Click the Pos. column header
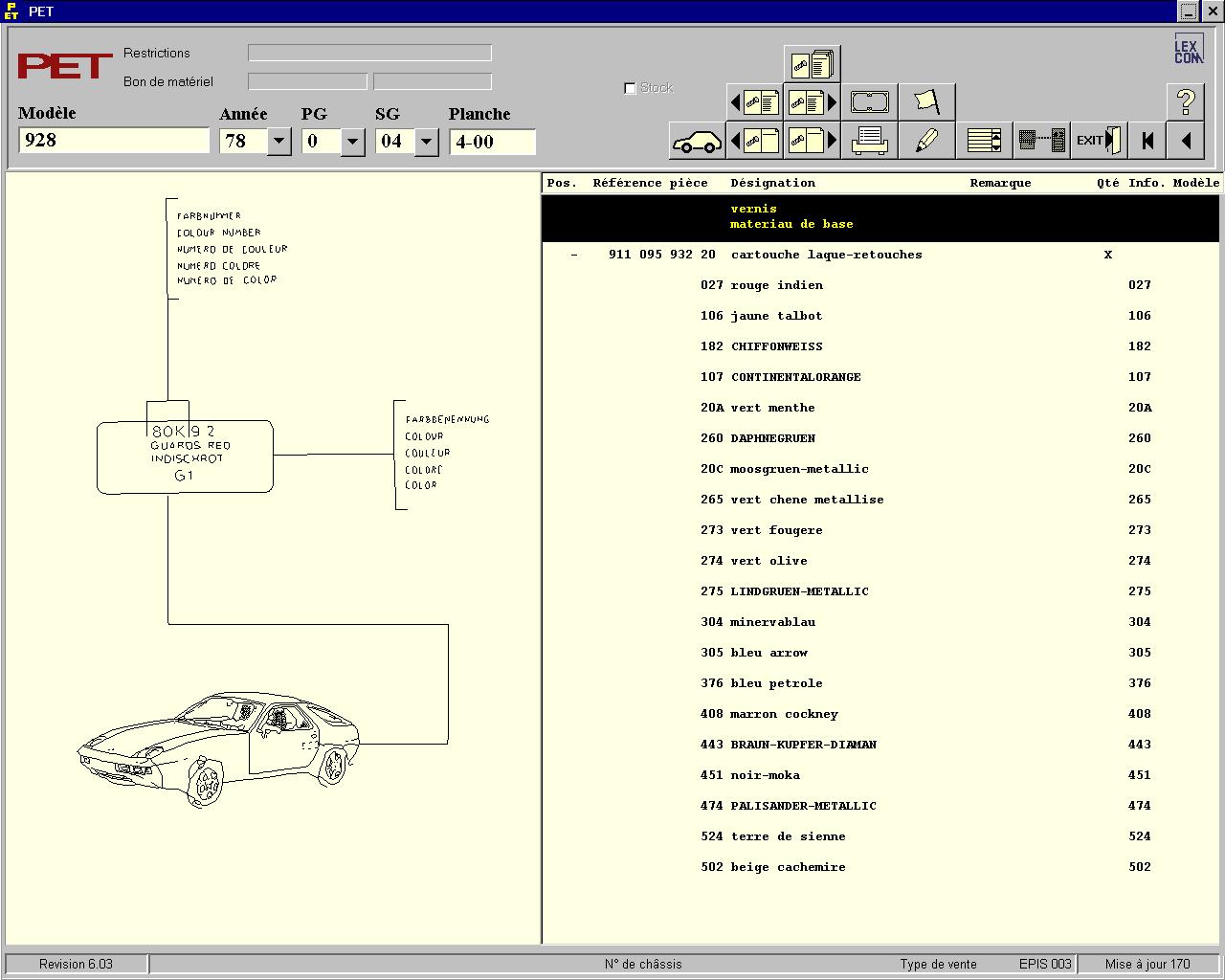The image size is (1225, 980). 562,183
